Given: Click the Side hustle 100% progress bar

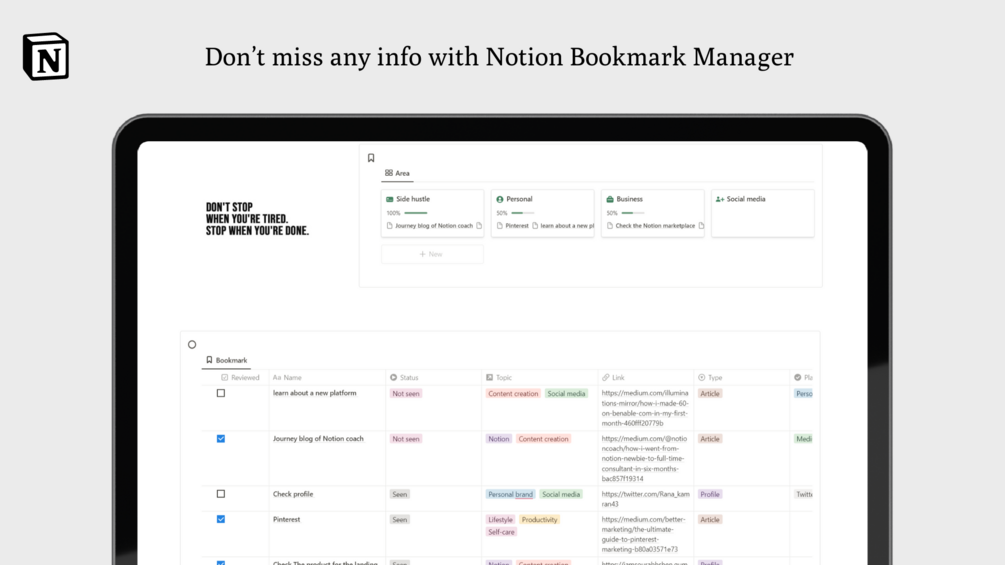Looking at the screenshot, I should coord(416,213).
